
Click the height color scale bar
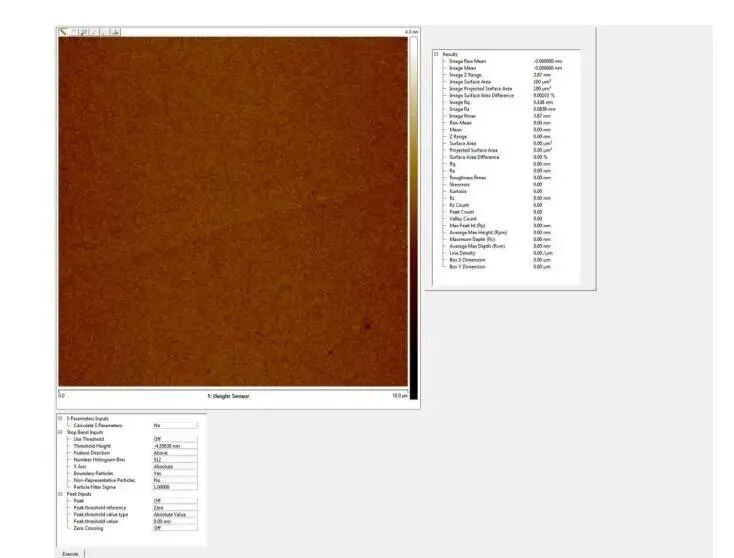point(413,210)
